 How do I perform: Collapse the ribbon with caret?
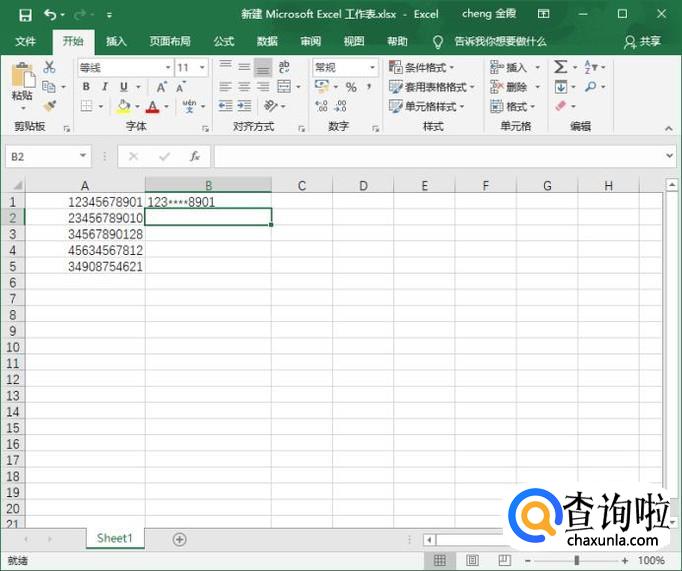[669, 128]
